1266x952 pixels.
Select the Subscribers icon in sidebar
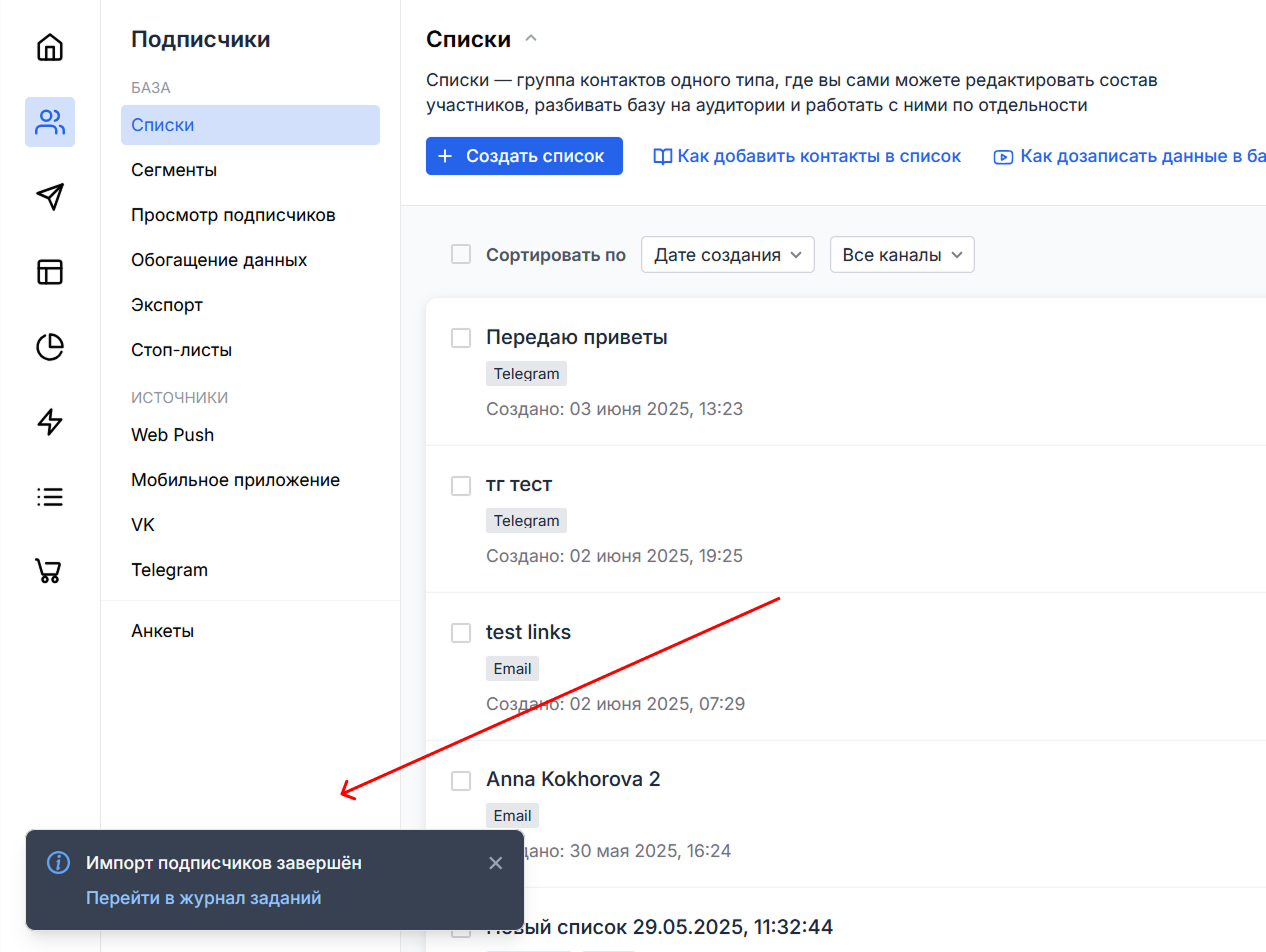49,122
